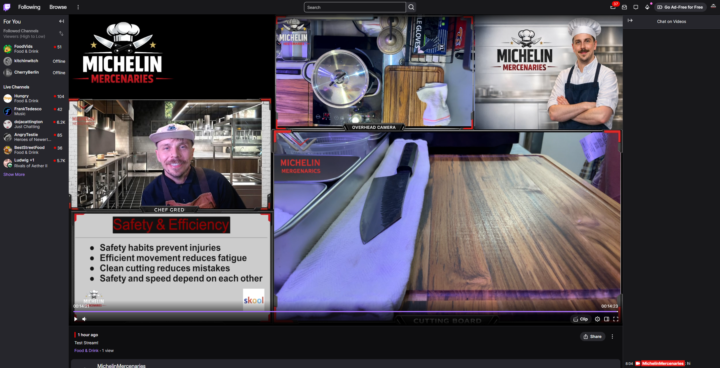Click the FrankTedesco channel avatar
720x368 pixels.
point(7,111)
